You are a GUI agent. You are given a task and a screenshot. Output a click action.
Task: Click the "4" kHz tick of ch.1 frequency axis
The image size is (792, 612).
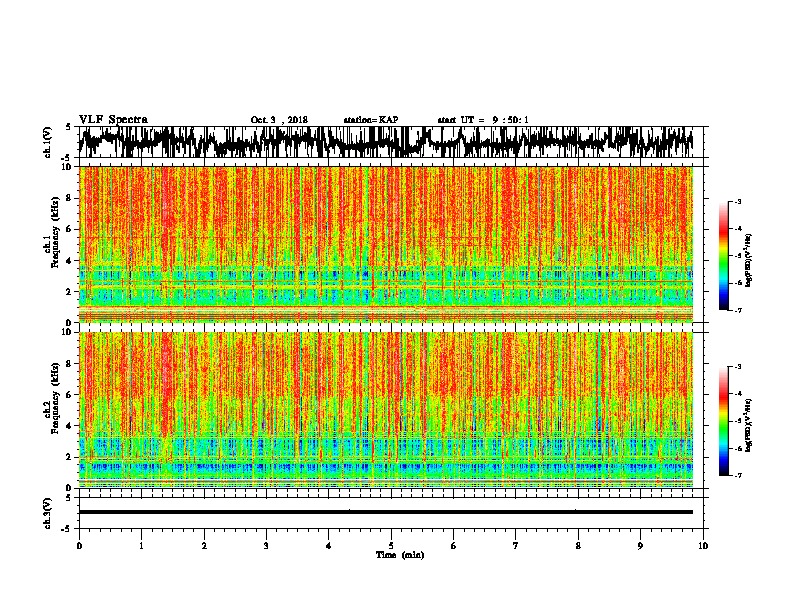click(70, 261)
